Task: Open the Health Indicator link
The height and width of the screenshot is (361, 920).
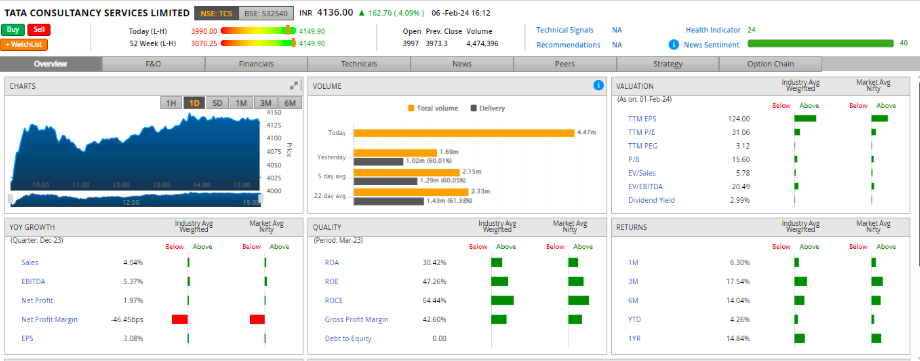Action: (713, 30)
